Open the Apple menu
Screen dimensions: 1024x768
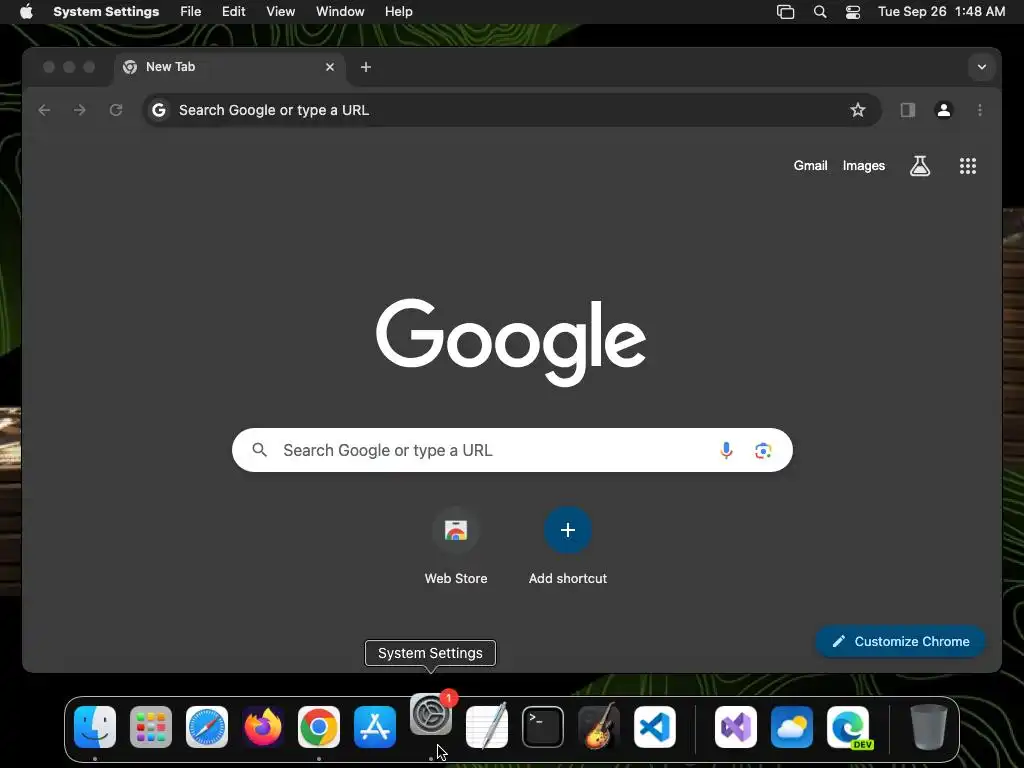(26, 12)
